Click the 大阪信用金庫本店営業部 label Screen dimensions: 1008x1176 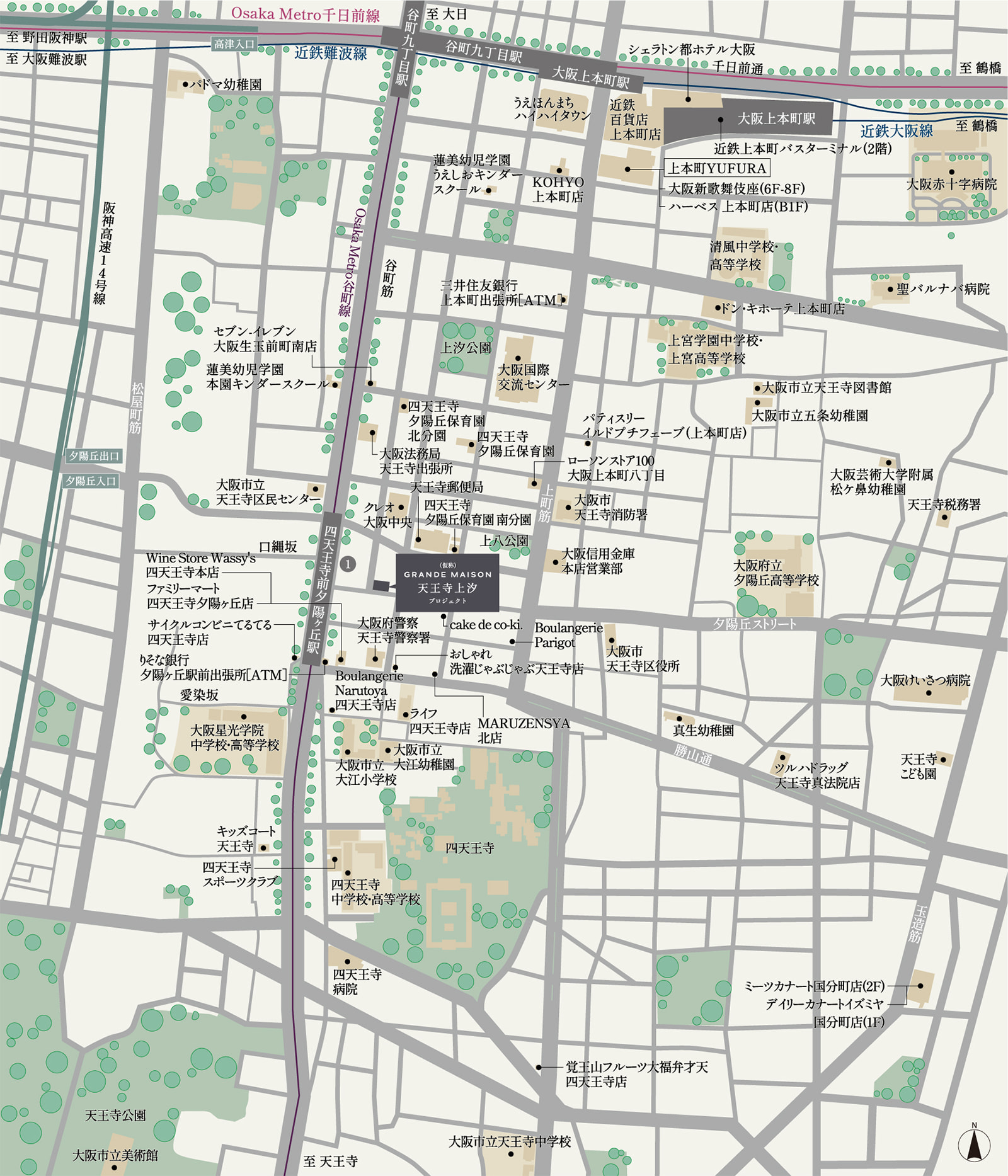pyautogui.click(x=598, y=561)
